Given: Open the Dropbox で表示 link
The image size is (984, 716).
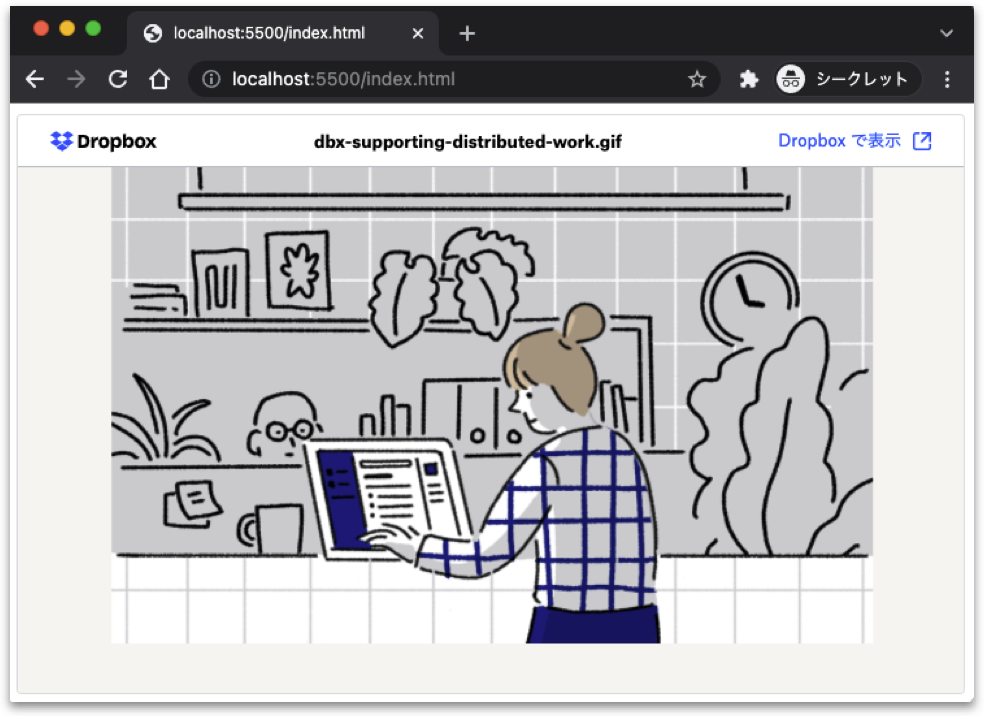Looking at the screenshot, I should (839, 141).
